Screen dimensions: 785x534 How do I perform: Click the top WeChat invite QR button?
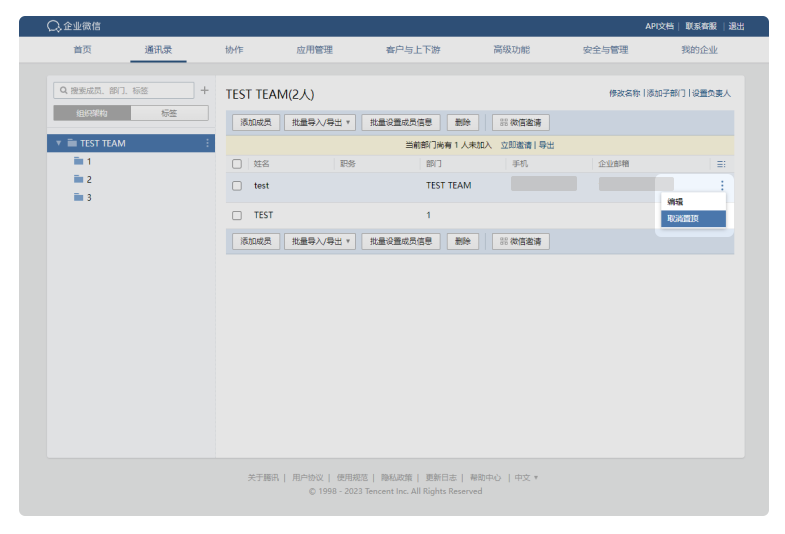tap(520, 122)
